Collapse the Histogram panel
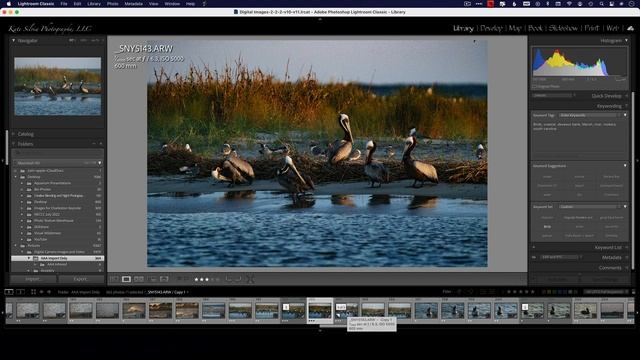The image size is (640, 360). 627,40
